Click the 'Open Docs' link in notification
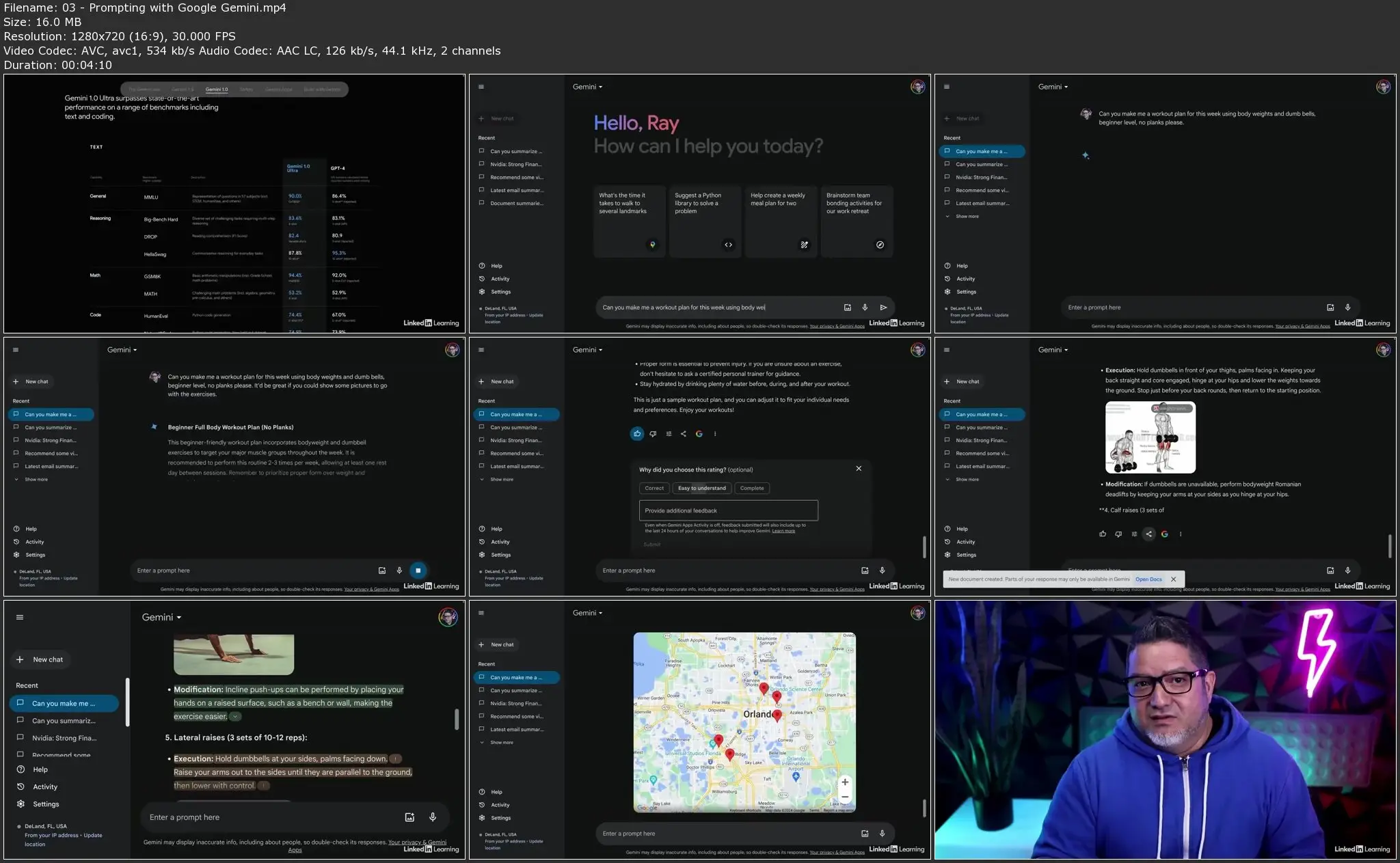This screenshot has width=1400, height=863. (1148, 579)
